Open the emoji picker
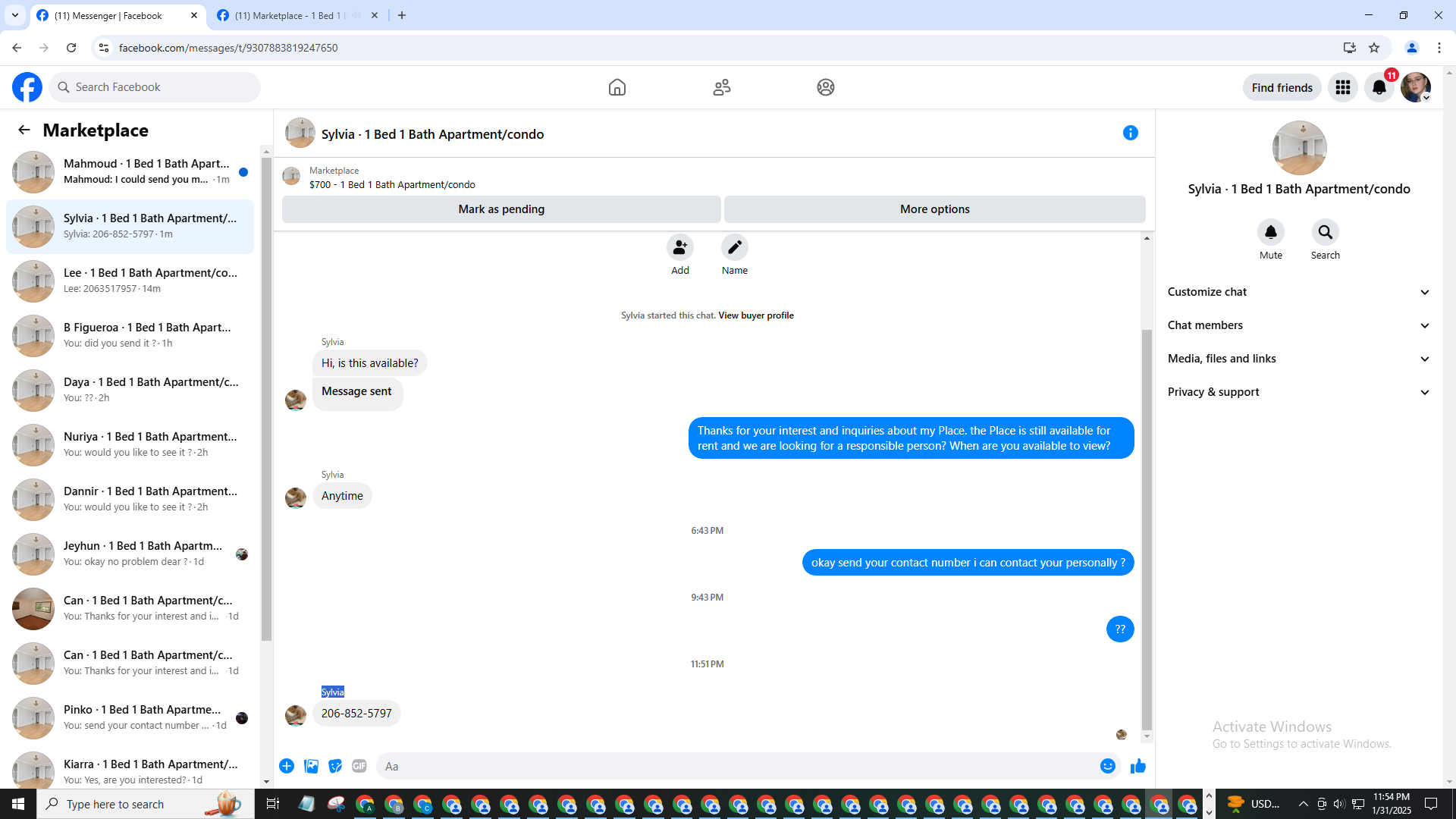 [1108, 766]
